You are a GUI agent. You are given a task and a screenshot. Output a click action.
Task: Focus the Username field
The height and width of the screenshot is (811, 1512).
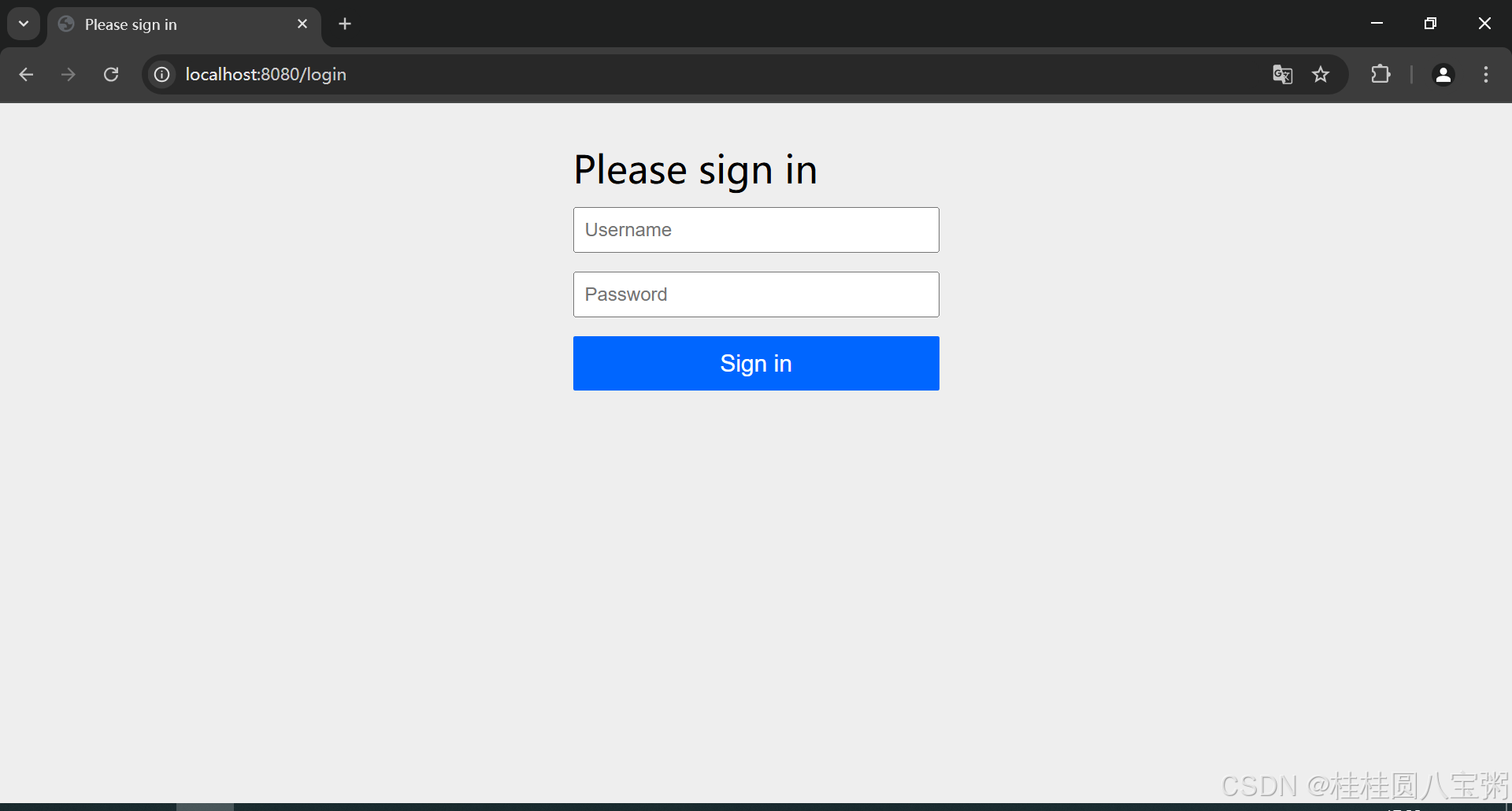click(756, 230)
